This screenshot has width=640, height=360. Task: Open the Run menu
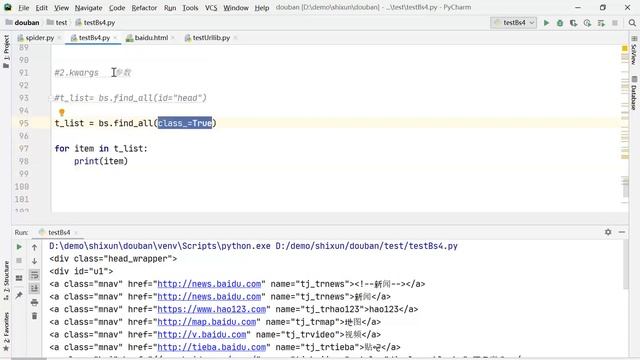[170, 8]
